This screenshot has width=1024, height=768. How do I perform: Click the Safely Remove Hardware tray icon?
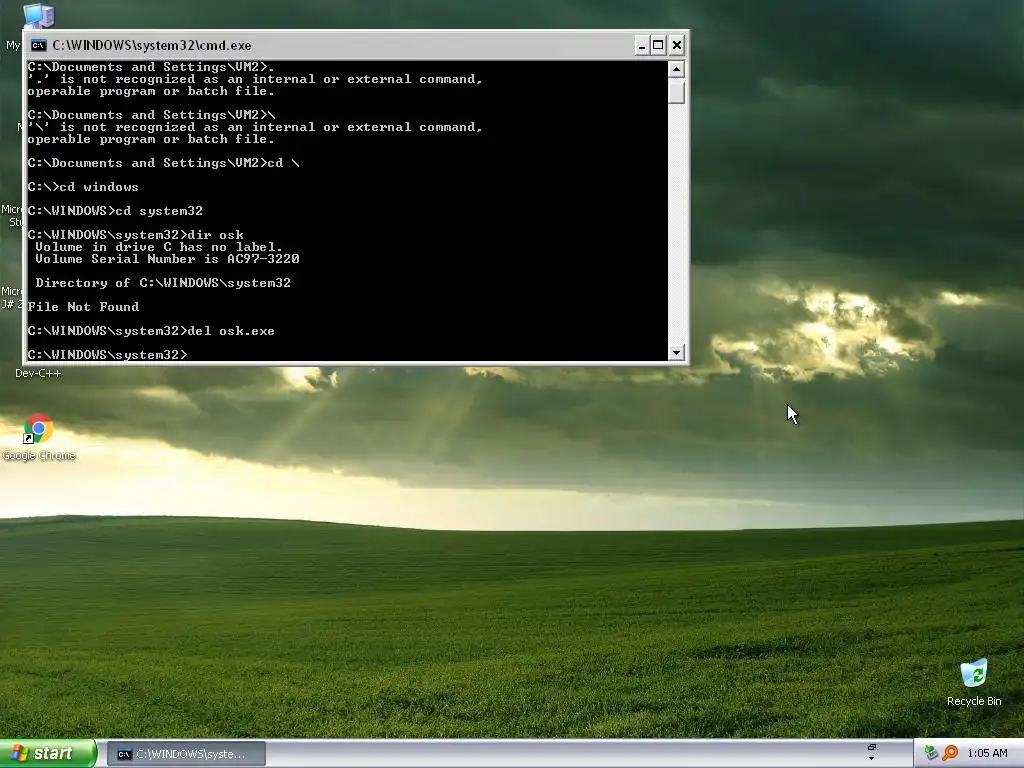coord(931,753)
